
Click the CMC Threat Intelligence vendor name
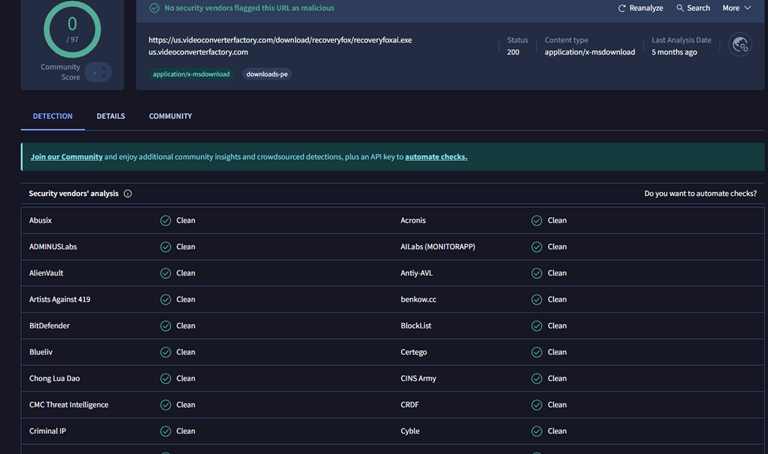click(x=69, y=405)
